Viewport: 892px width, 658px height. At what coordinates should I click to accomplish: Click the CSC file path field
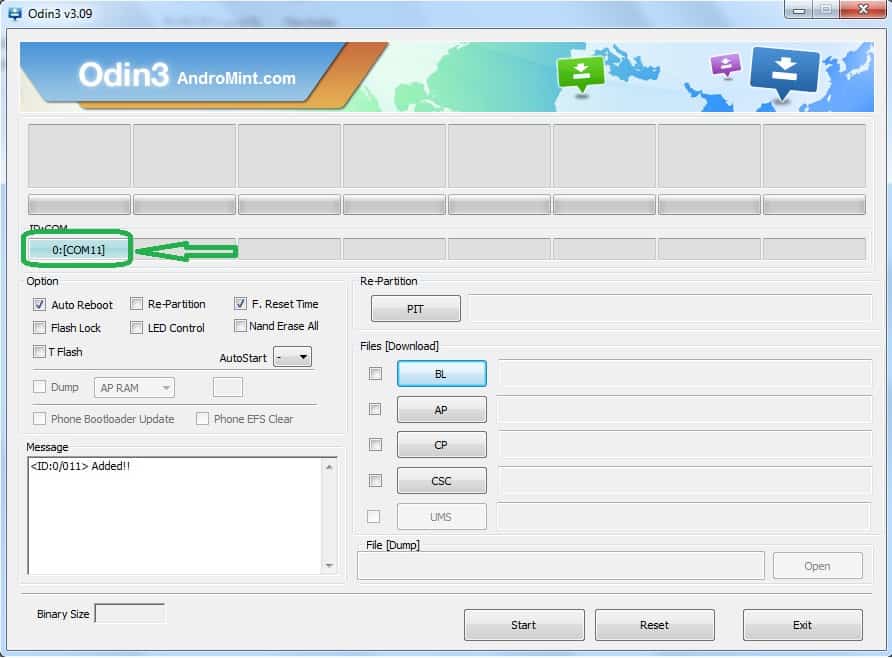tap(685, 481)
